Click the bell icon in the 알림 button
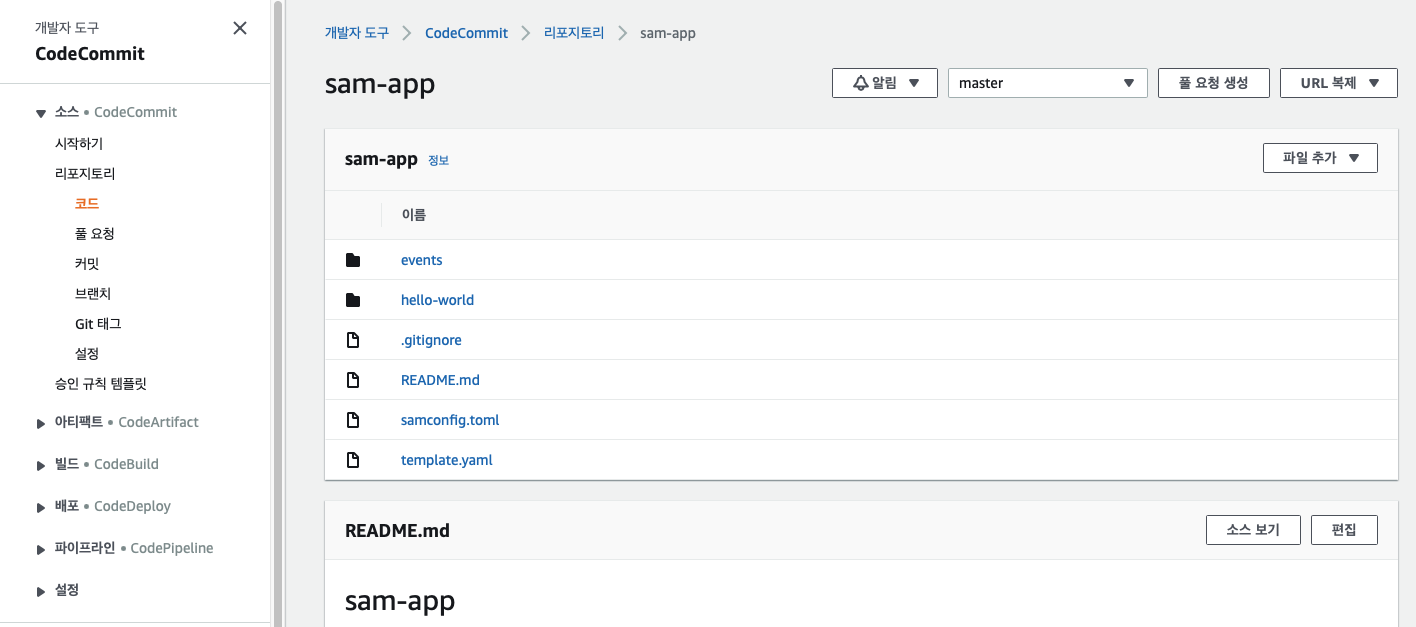The image size is (1416, 627). coord(860,83)
